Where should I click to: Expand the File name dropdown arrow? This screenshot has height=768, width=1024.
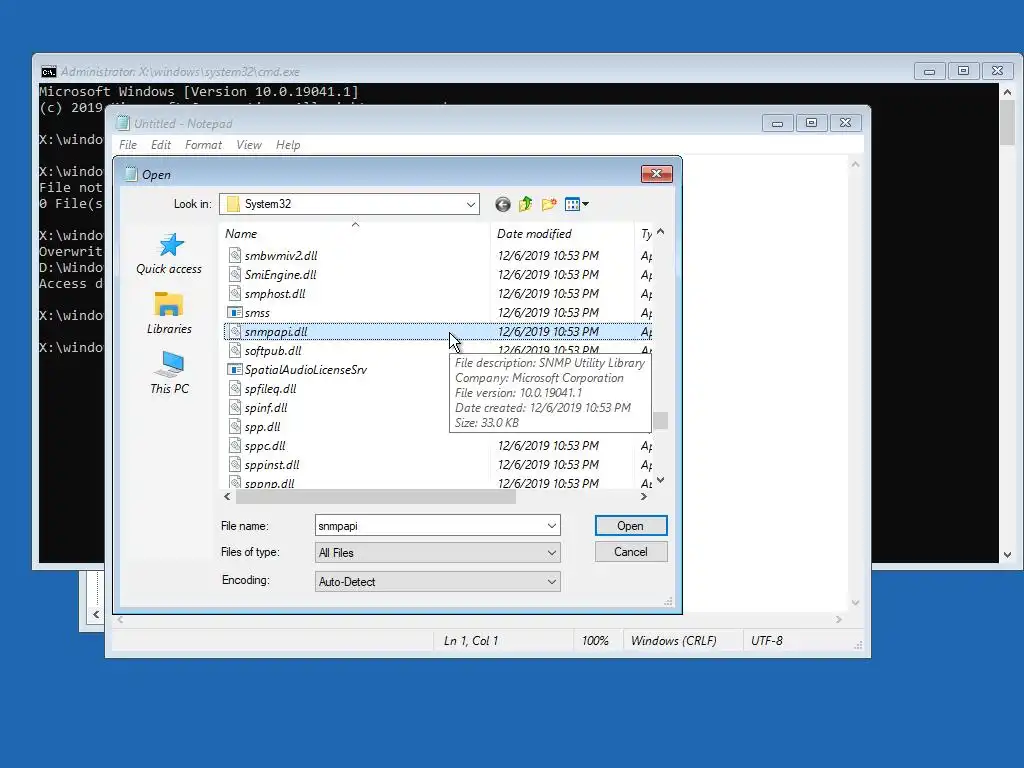coord(552,526)
